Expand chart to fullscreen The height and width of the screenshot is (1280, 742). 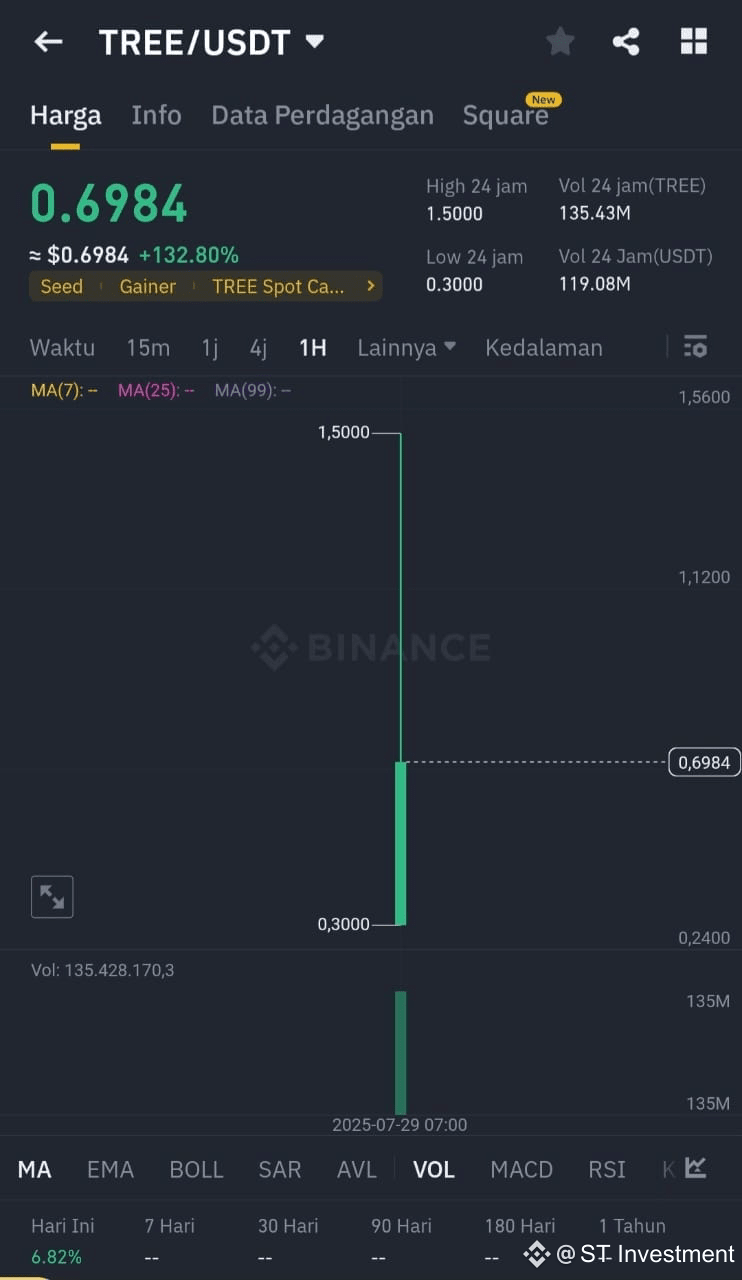pos(52,897)
